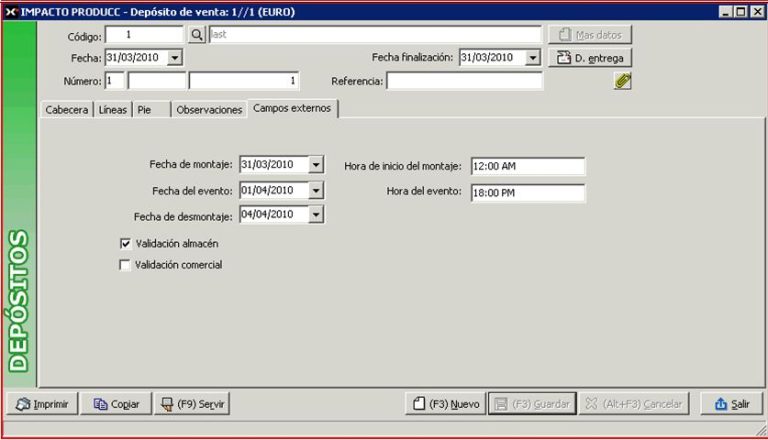Enable the Validación comercial checkbox
Image resolution: width=768 pixels, height=440 pixels.
[x=125, y=265]
